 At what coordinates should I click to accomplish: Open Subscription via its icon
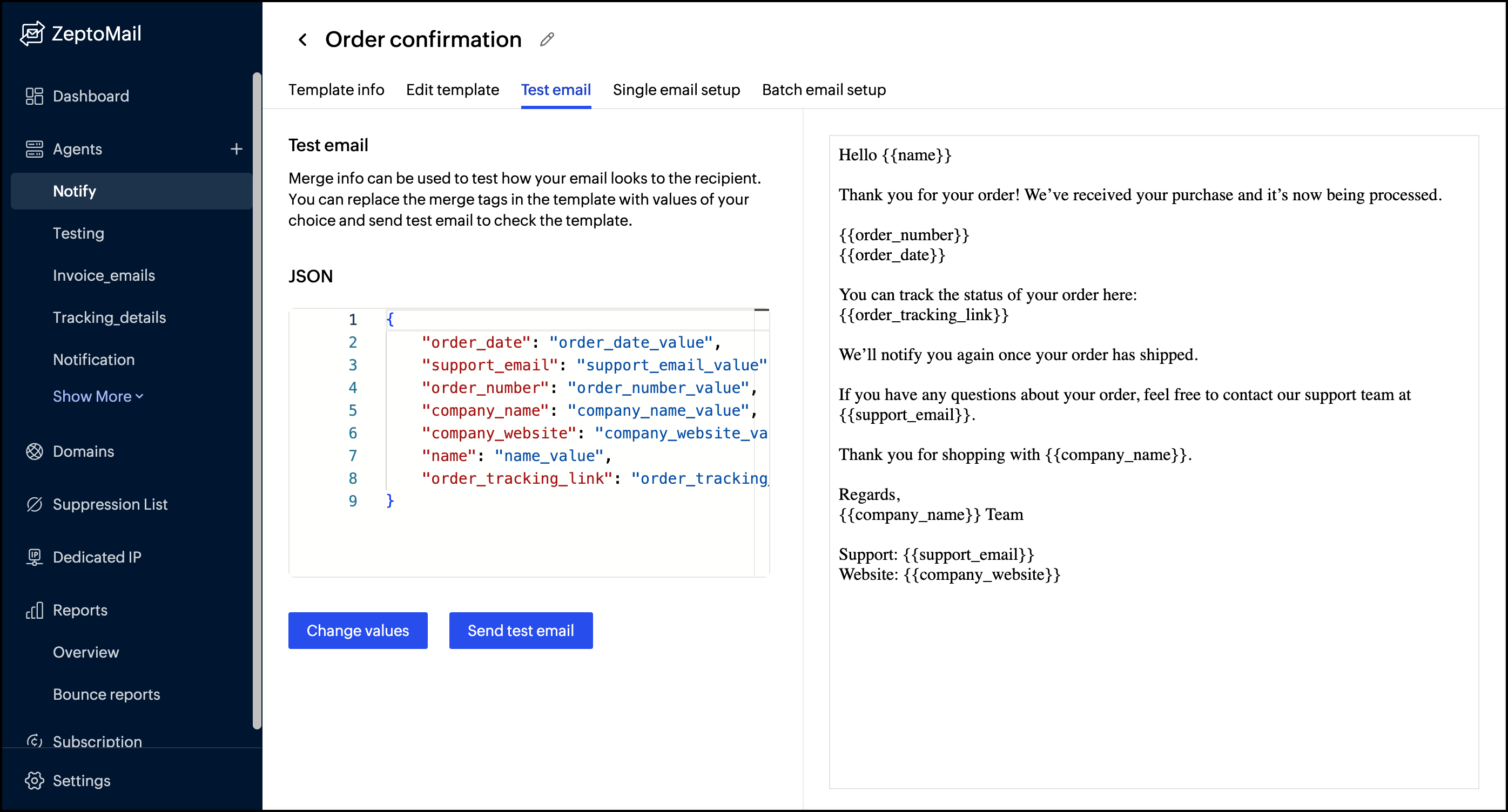coord(34,740)
